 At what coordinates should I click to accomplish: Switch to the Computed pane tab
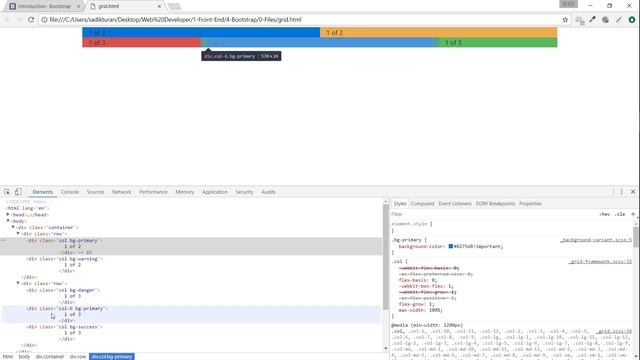coord(422,203)
